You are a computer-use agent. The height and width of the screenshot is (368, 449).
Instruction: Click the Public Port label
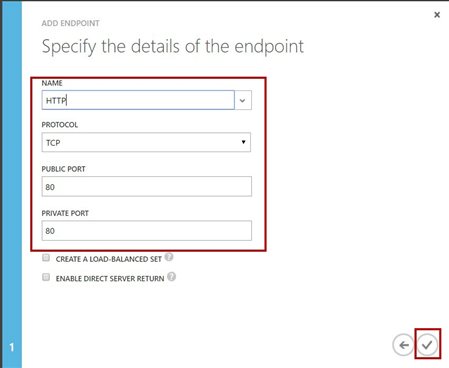pyautogui.click(x=63, y=169)
